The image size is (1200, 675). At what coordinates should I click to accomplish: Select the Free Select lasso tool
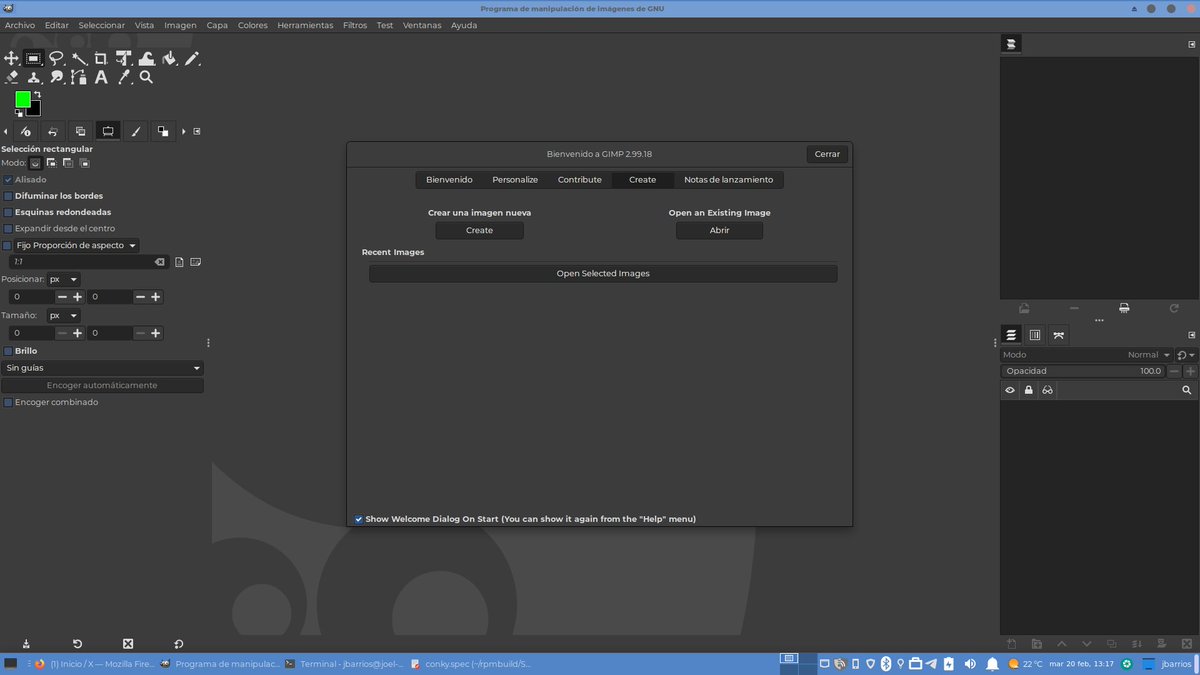click(56, 59)
